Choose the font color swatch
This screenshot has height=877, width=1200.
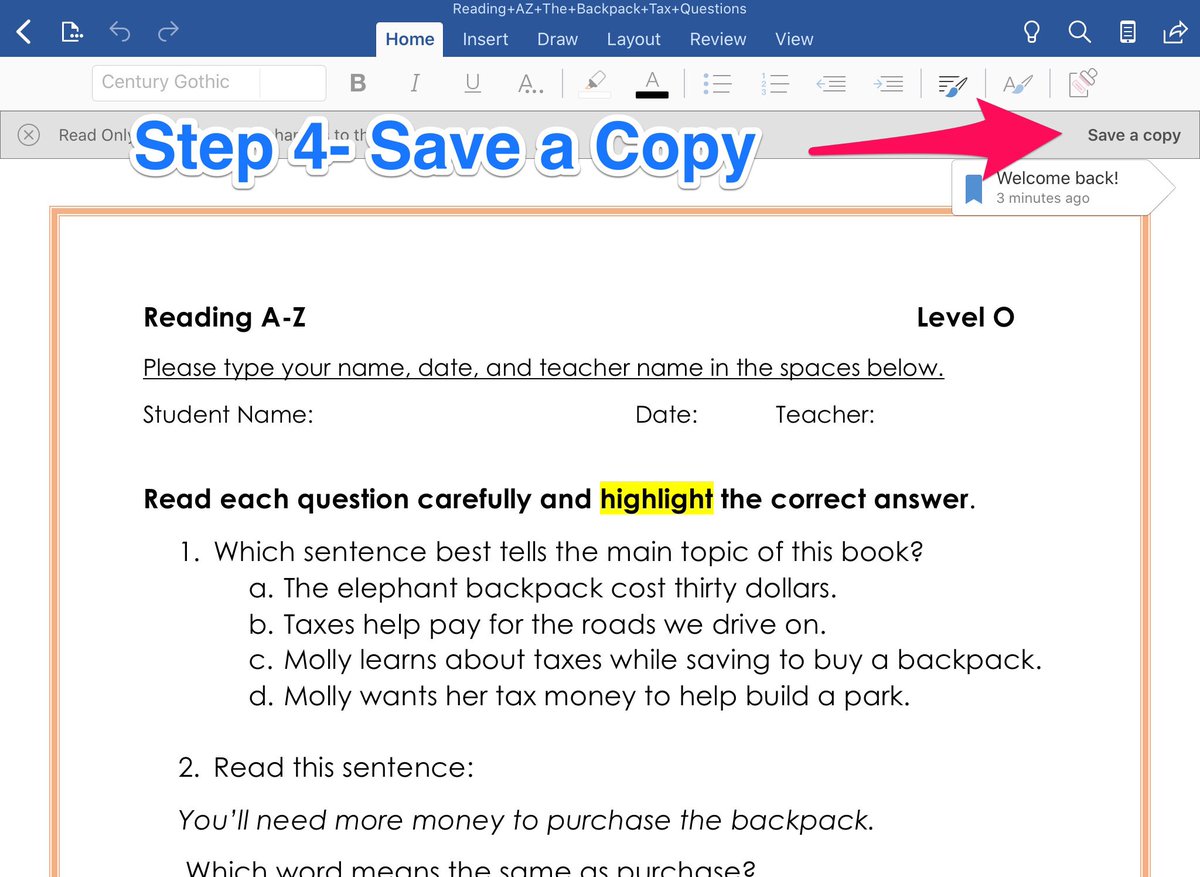[652, 84]
